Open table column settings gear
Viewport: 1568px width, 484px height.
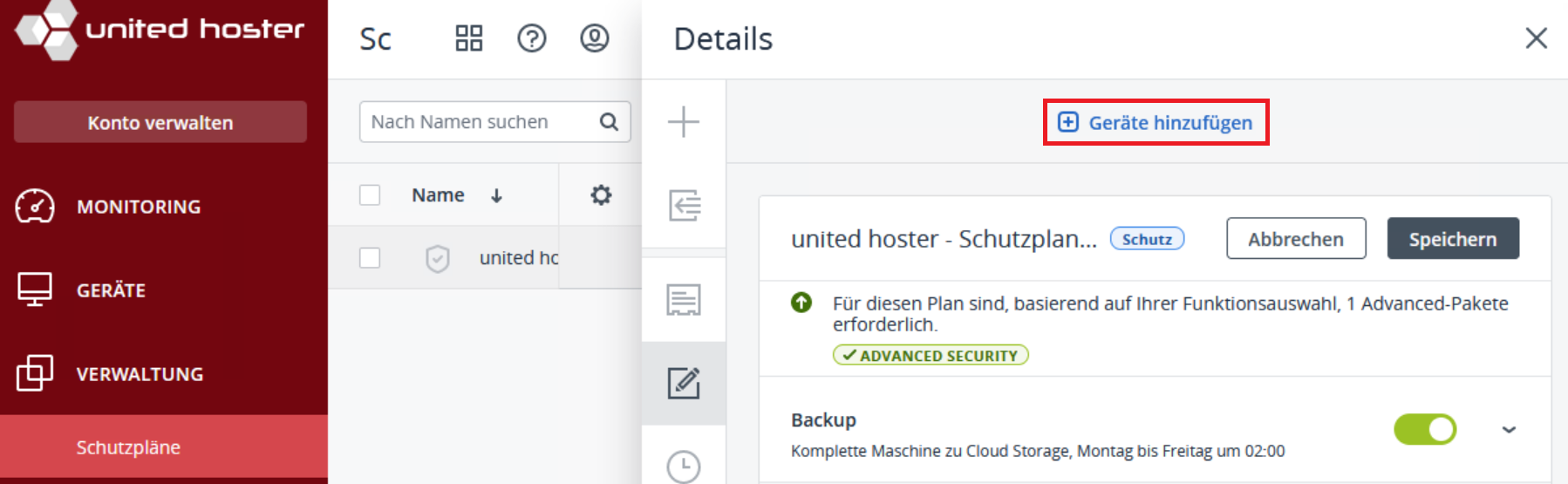coord(601,194)
